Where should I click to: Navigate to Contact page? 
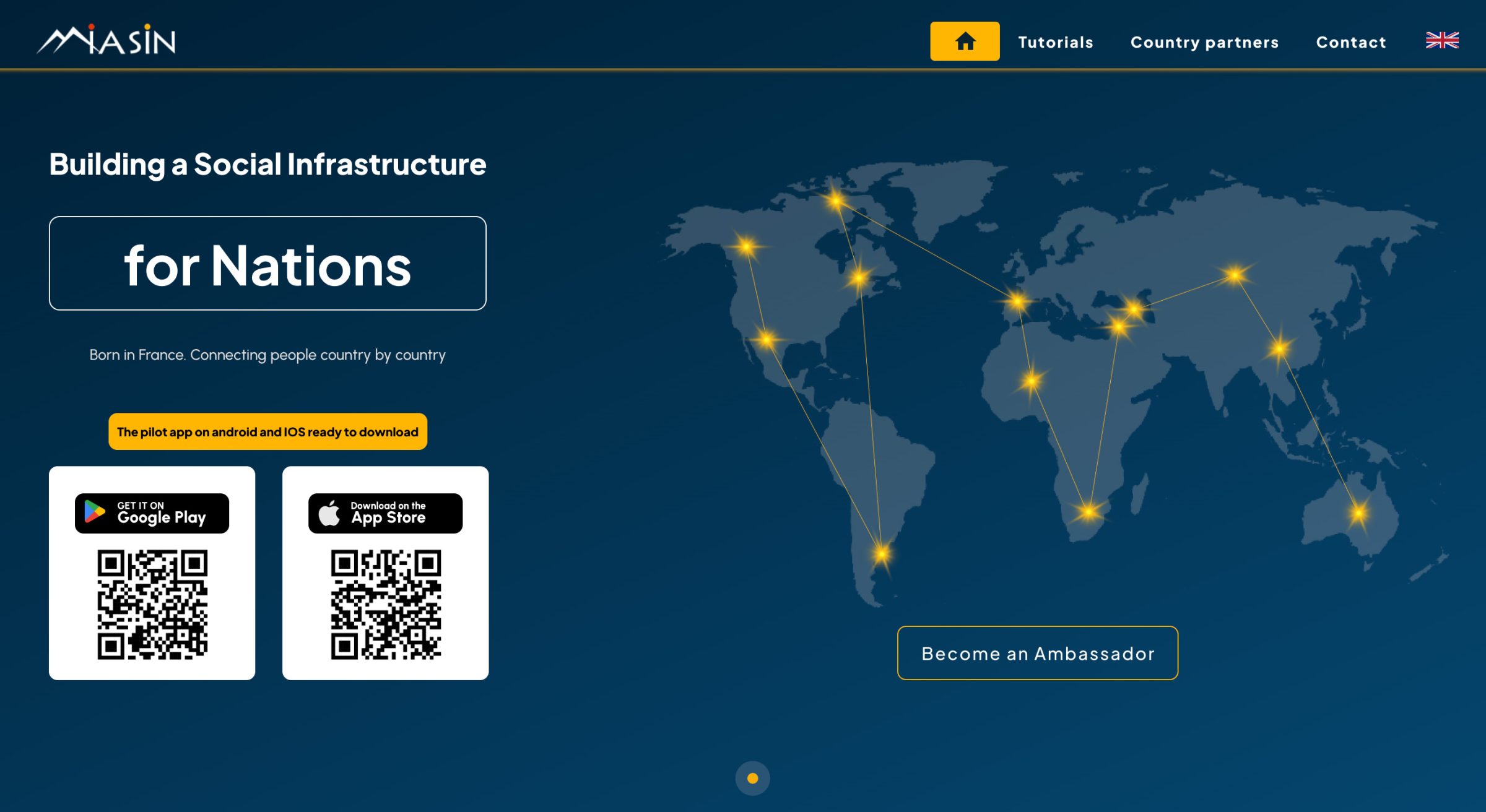click(1351, 42)
